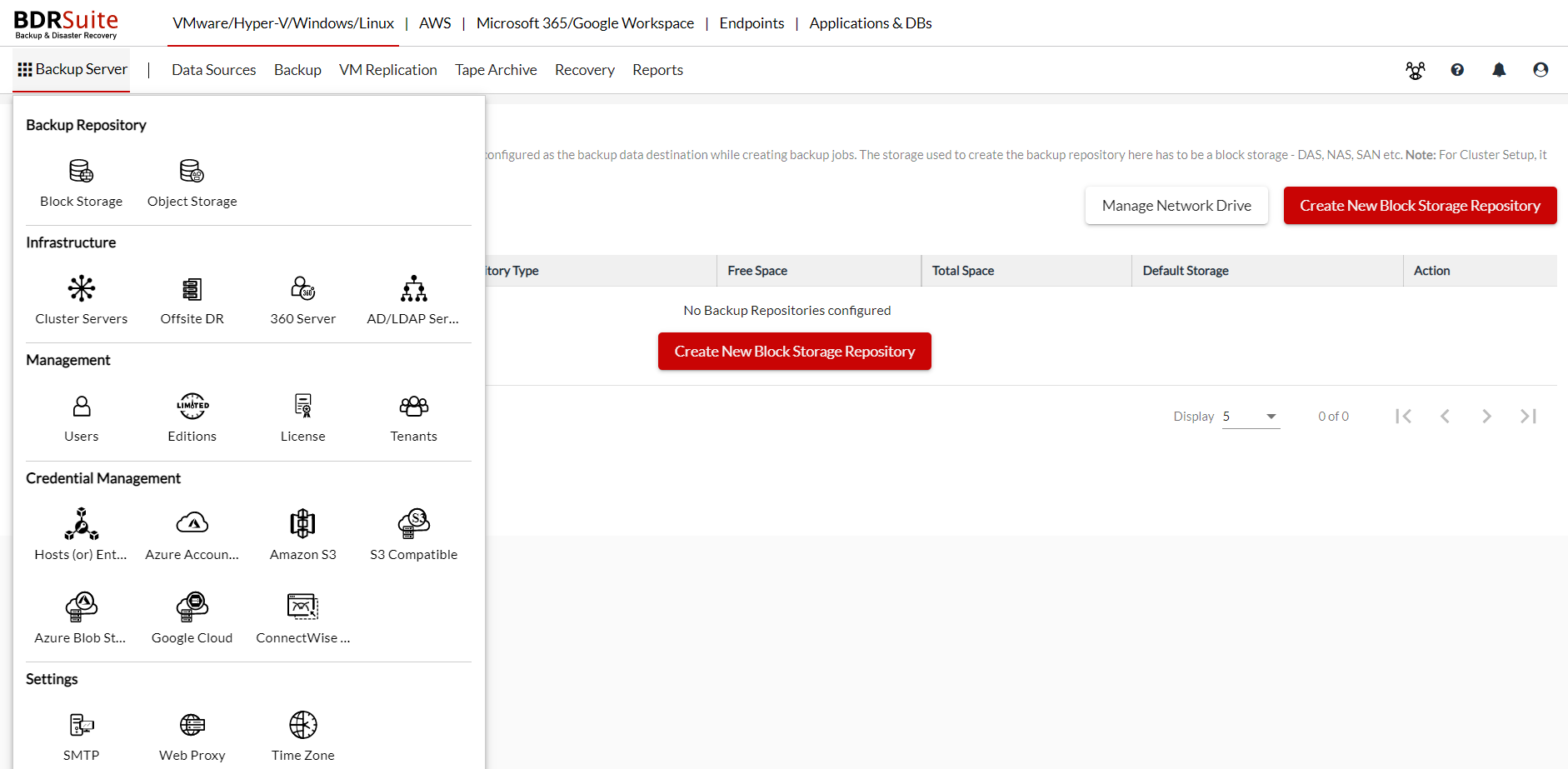1568x769 pixels.
Task: Go to the last page arrow
Action: 1528,416
